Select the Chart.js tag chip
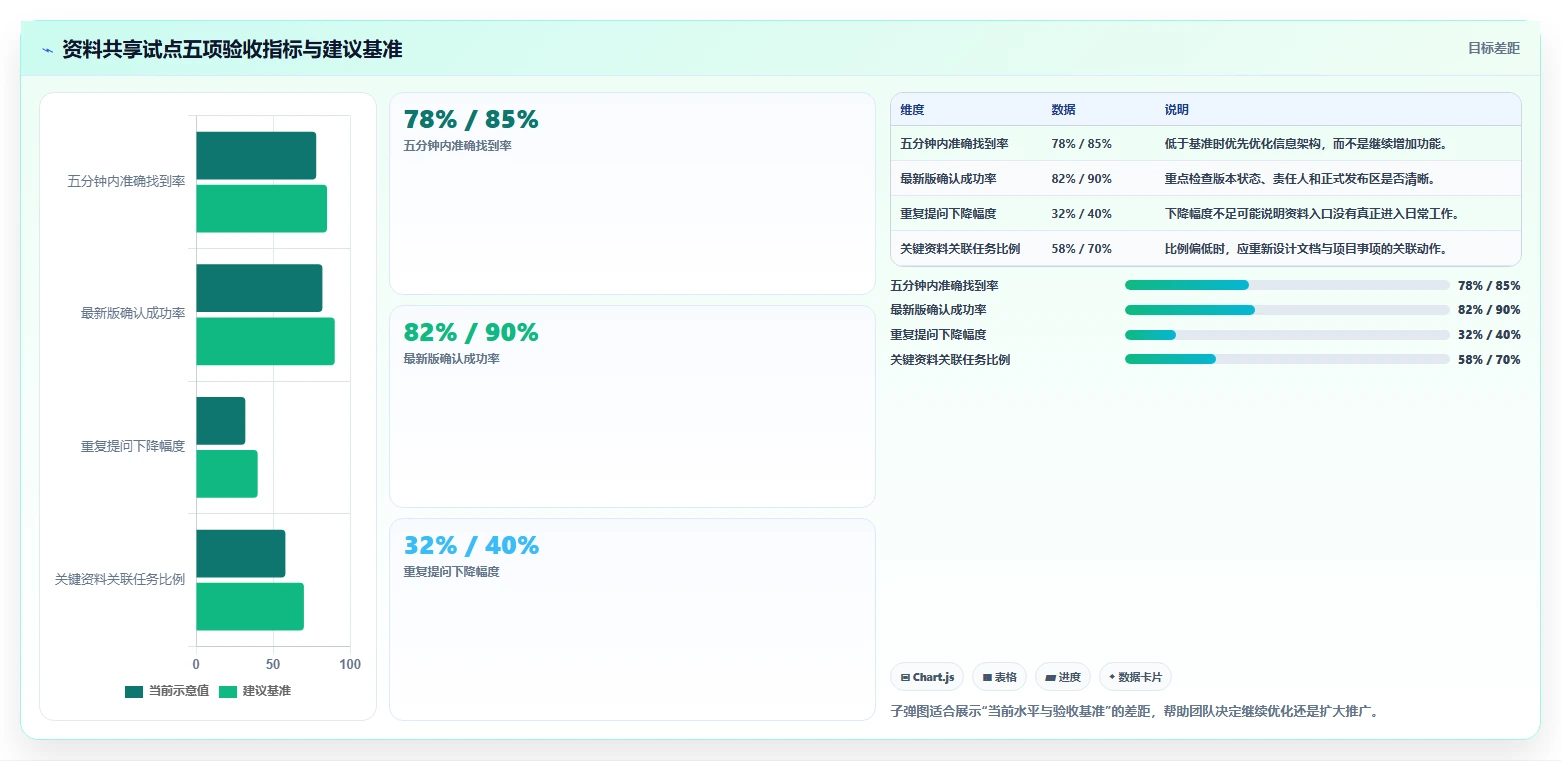This screenshot has width=1561, height=761. coord(927,677)
